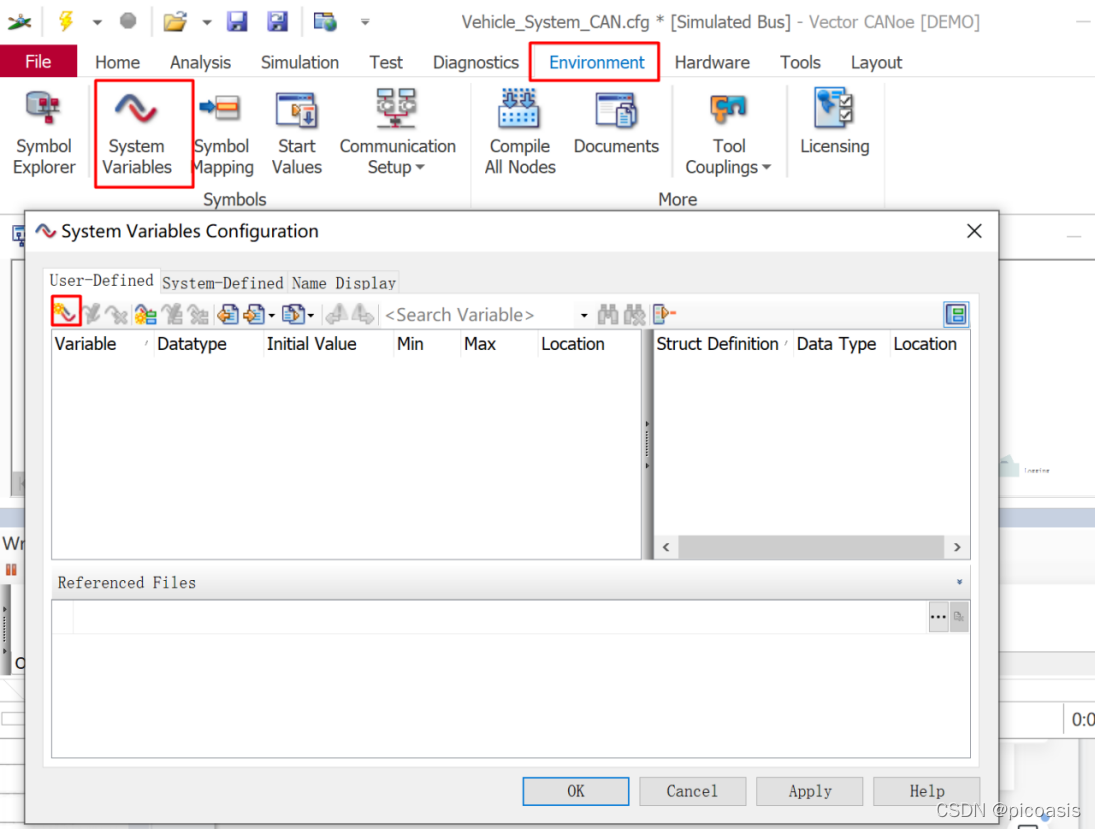Screen dimensions: 1096x830
Task: Expand the open-folder dropdown arrow
Action: (207, 22)
